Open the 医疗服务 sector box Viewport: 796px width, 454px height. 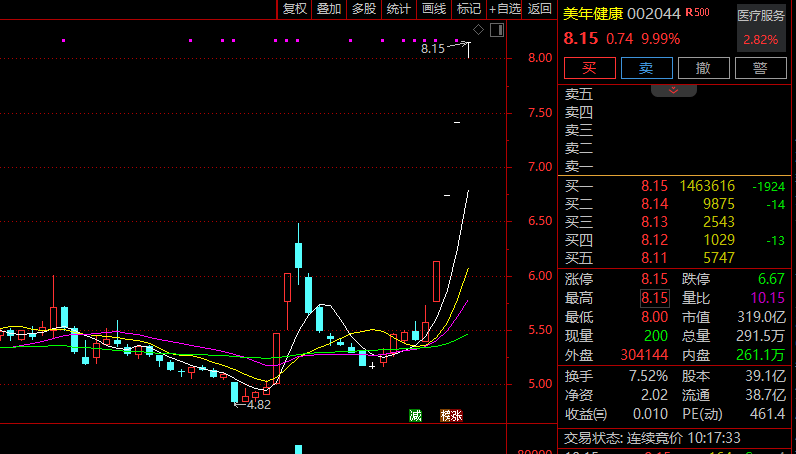point(761,27)
